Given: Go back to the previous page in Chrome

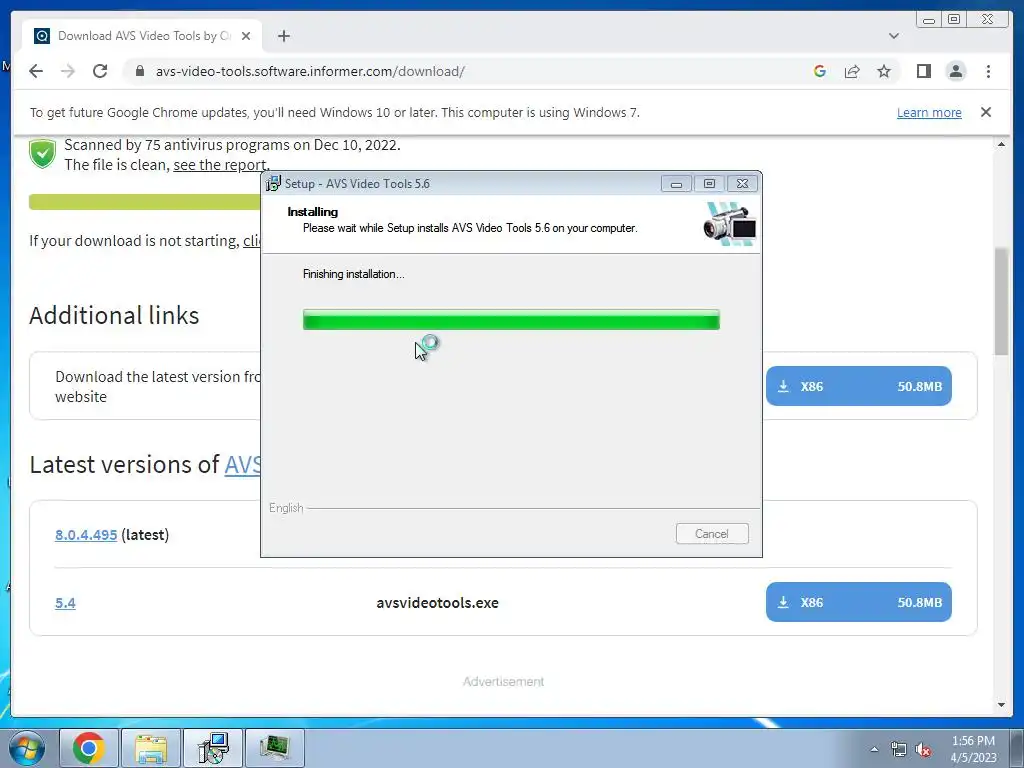Looking at the screenshot, I should [36, 71].
